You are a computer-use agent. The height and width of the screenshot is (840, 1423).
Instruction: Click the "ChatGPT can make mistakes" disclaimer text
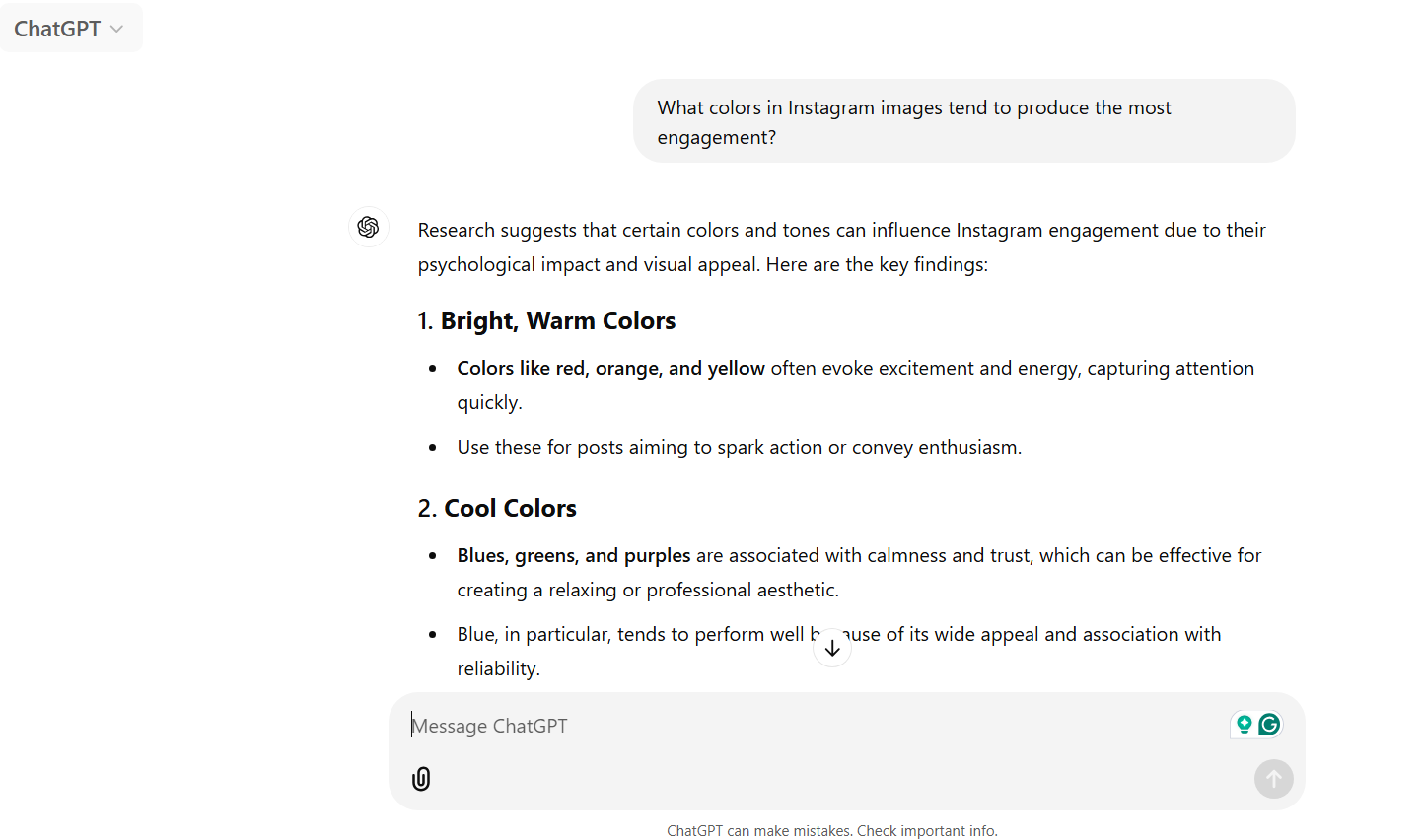click(832, 831)
